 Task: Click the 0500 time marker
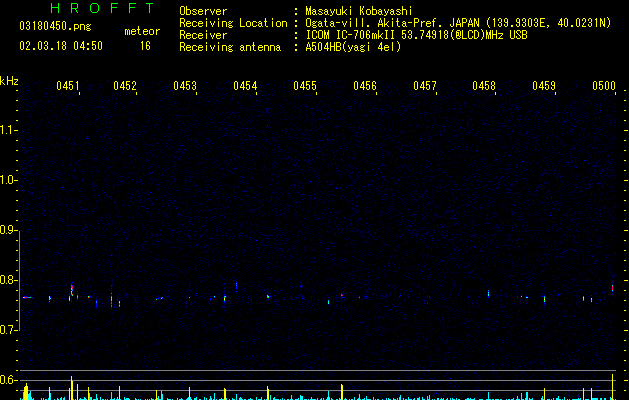click(604, 86)
